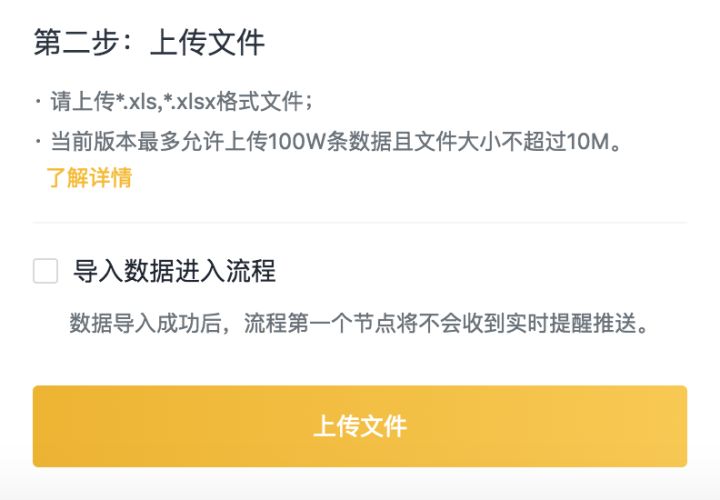
Task: Click the 导入数据进入流程 checkbox label
Action: 174,271
